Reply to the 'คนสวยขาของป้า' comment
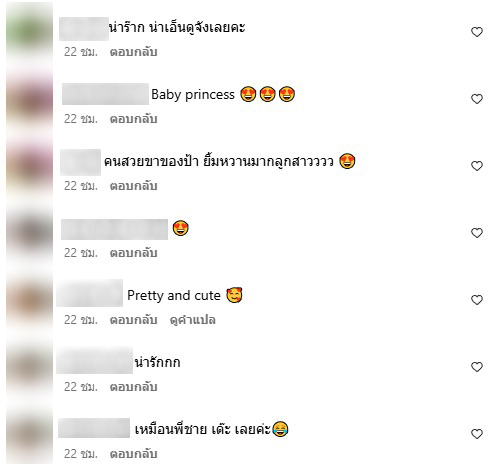Viewport: 496px width, 476px height. (133, 186)
